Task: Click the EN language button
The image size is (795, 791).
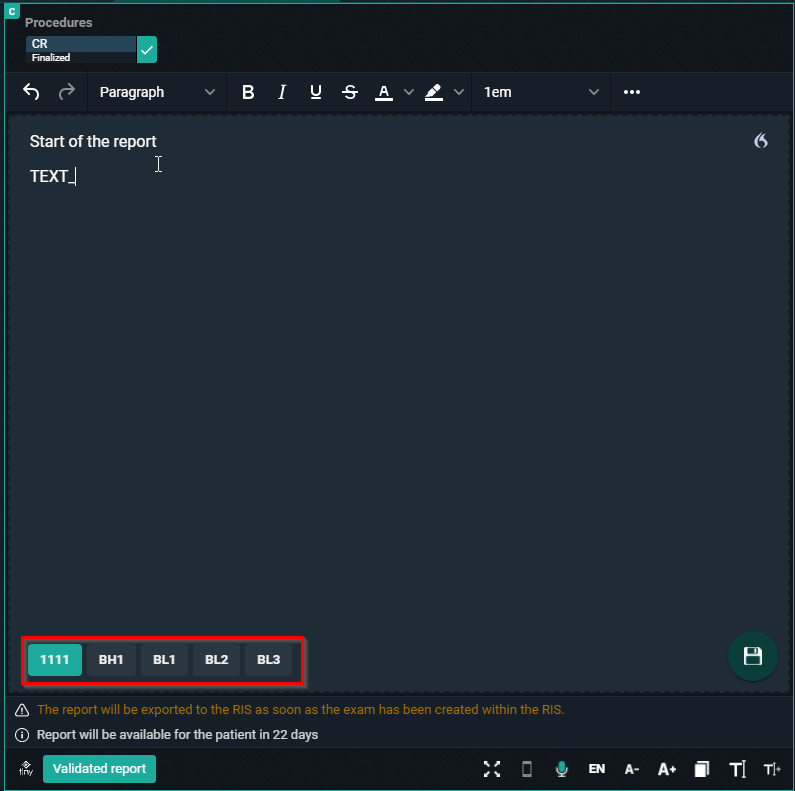Action: (x=597, y=769)
